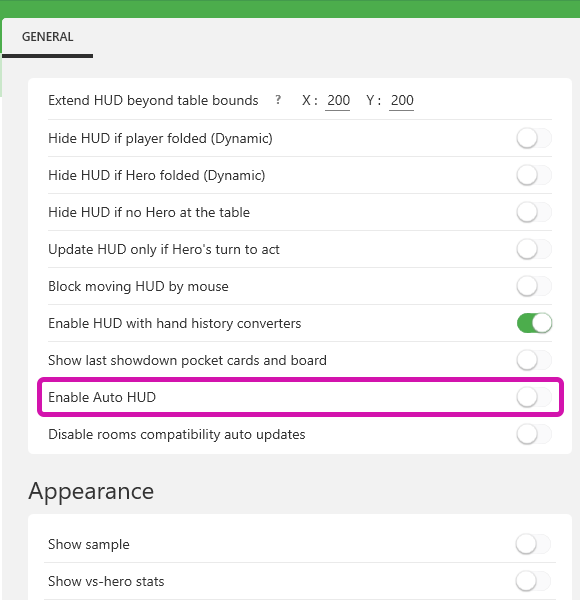Enable Block moving HUD by mouse

pyautogui.click(x=534, y=286)
